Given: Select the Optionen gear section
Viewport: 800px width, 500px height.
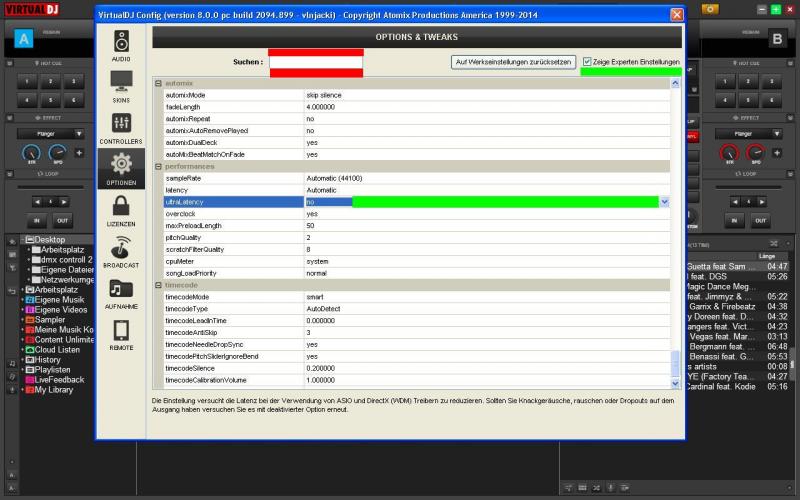Looking at the screenshot, I should click(121, 169).
